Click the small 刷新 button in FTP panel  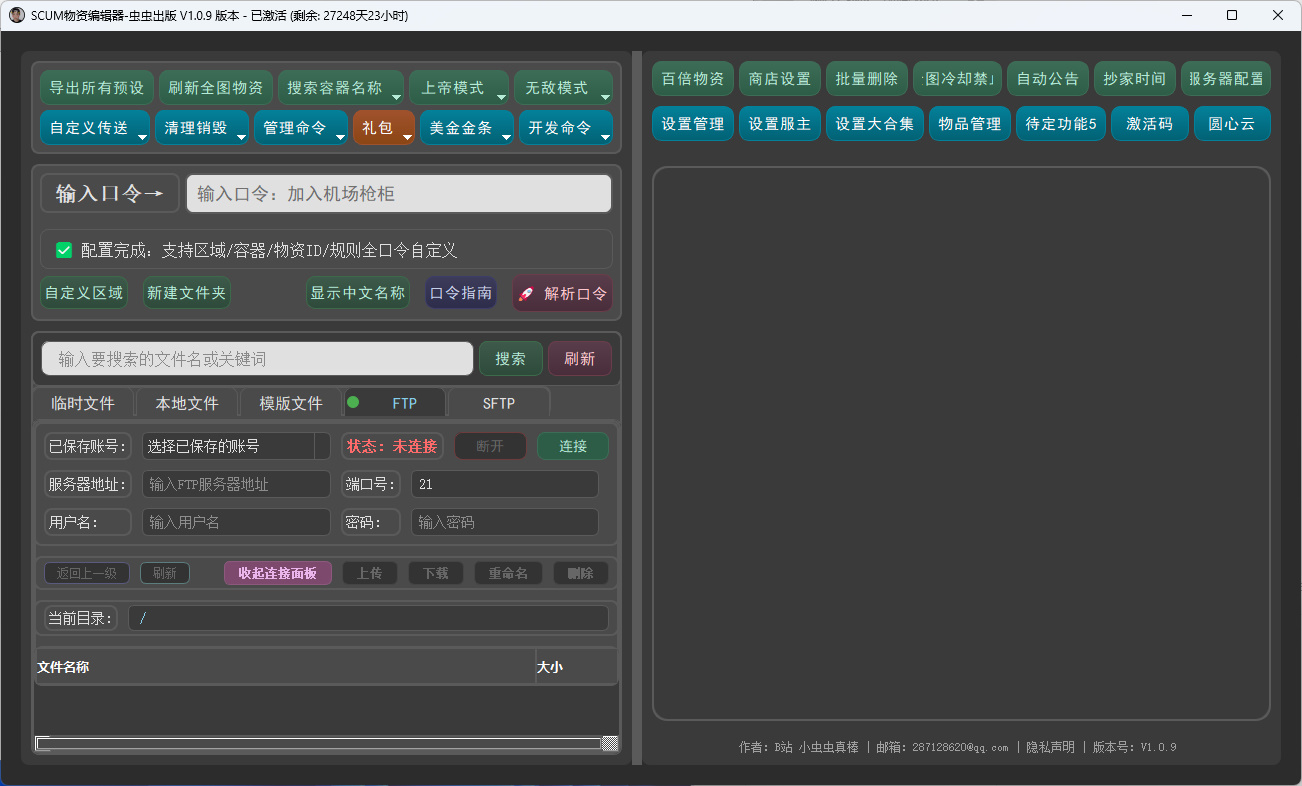[165, 573]
